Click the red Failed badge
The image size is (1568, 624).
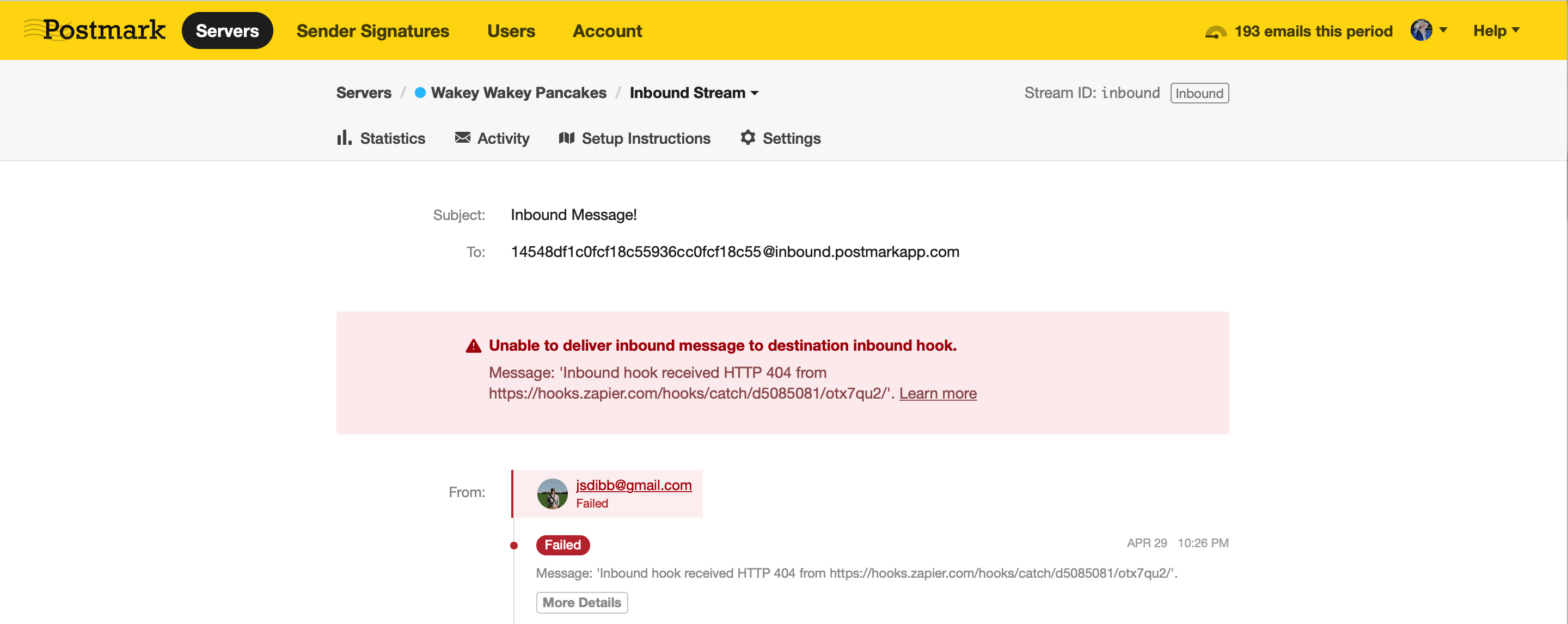coord(562,545)
